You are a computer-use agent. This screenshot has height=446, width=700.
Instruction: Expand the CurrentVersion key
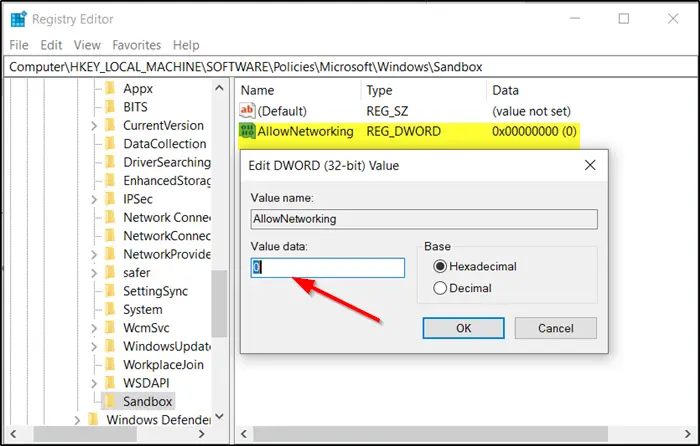94,126
